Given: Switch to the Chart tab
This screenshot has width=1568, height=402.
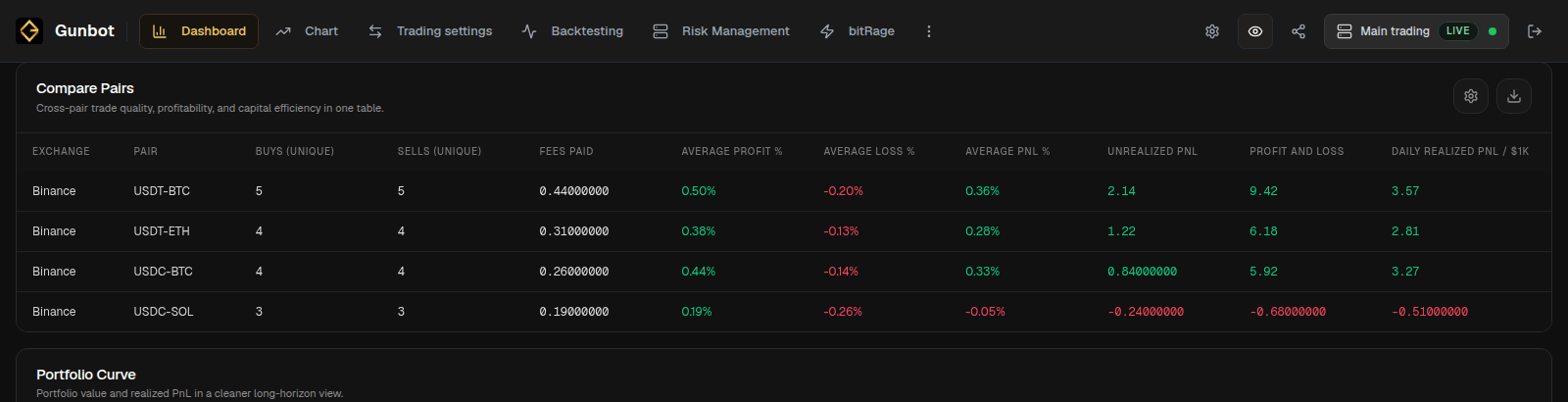Looking at the screenshot, I should coord(307,31).
